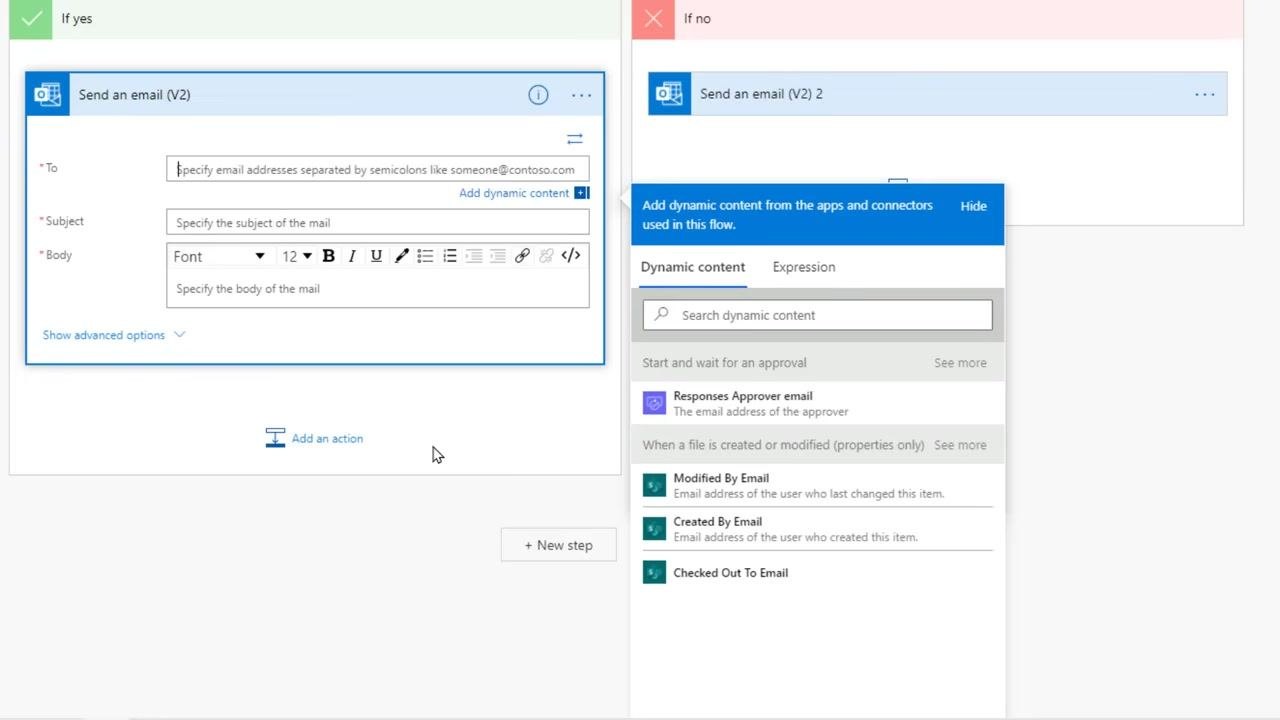Select Modified By Email dynamic content
Screen dimensions: 1280x720
pyautogui.click(x=818, y=485)
